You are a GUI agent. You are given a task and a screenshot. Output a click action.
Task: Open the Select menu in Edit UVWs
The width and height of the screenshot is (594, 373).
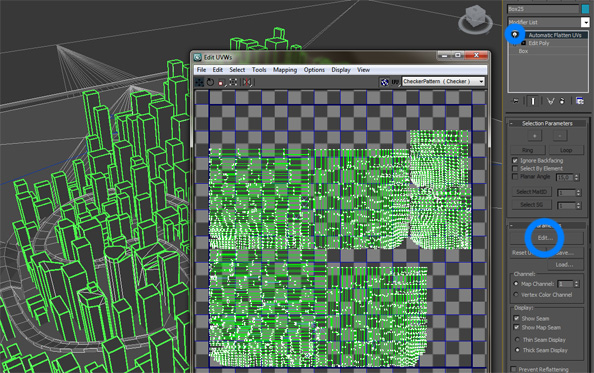pyautogui.click(x=237, y=70)
